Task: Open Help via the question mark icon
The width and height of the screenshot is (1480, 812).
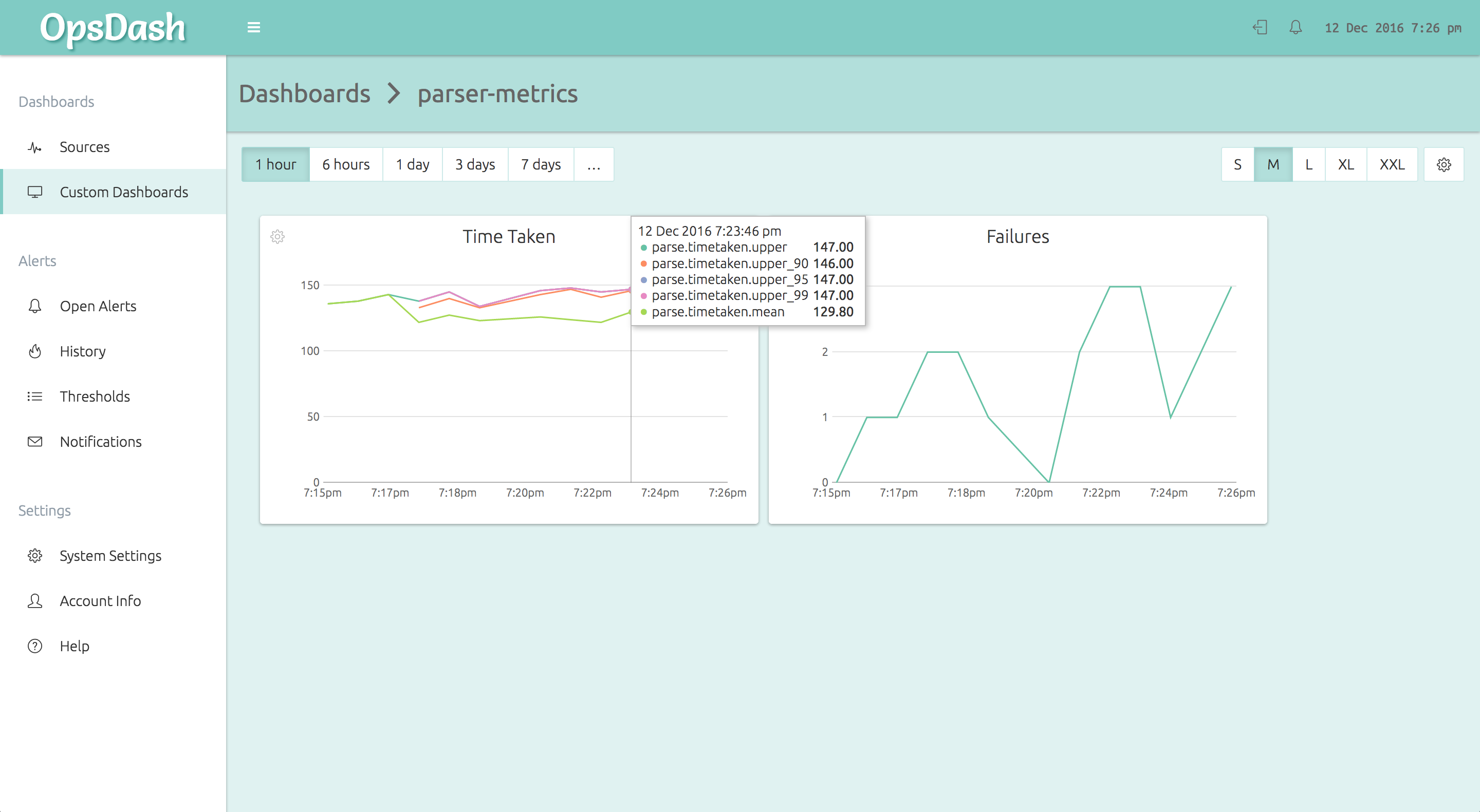Action: coord(35,646)
